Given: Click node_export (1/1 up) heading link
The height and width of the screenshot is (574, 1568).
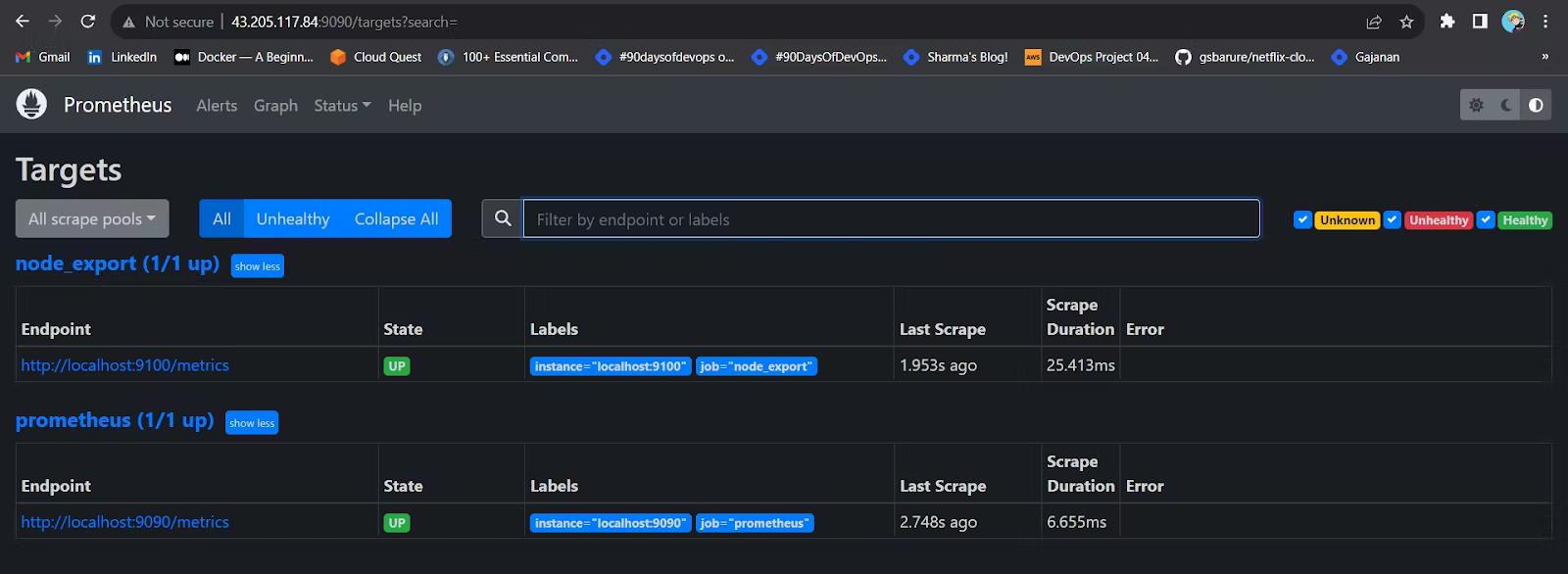Looking at the screenshot, I should pos(118,263).
